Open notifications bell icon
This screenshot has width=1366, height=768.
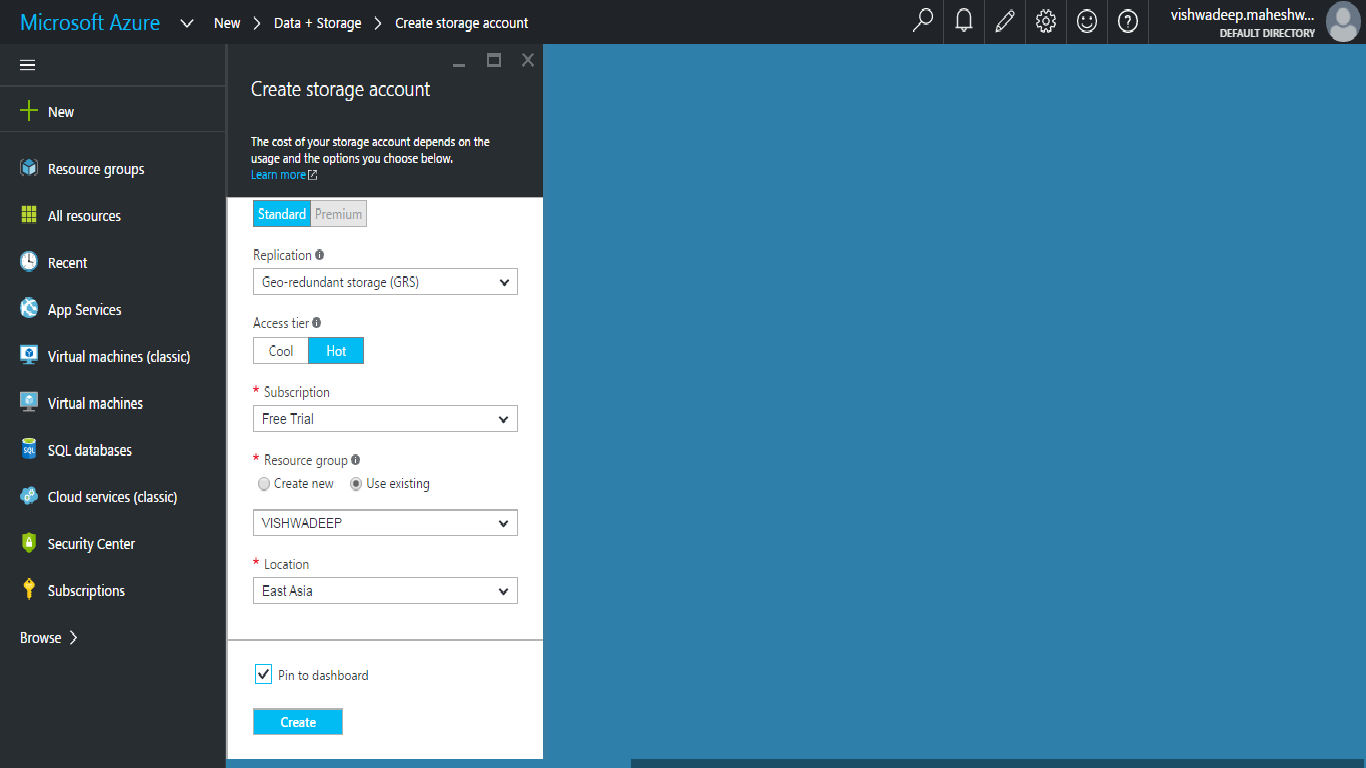tap(964, 21)
